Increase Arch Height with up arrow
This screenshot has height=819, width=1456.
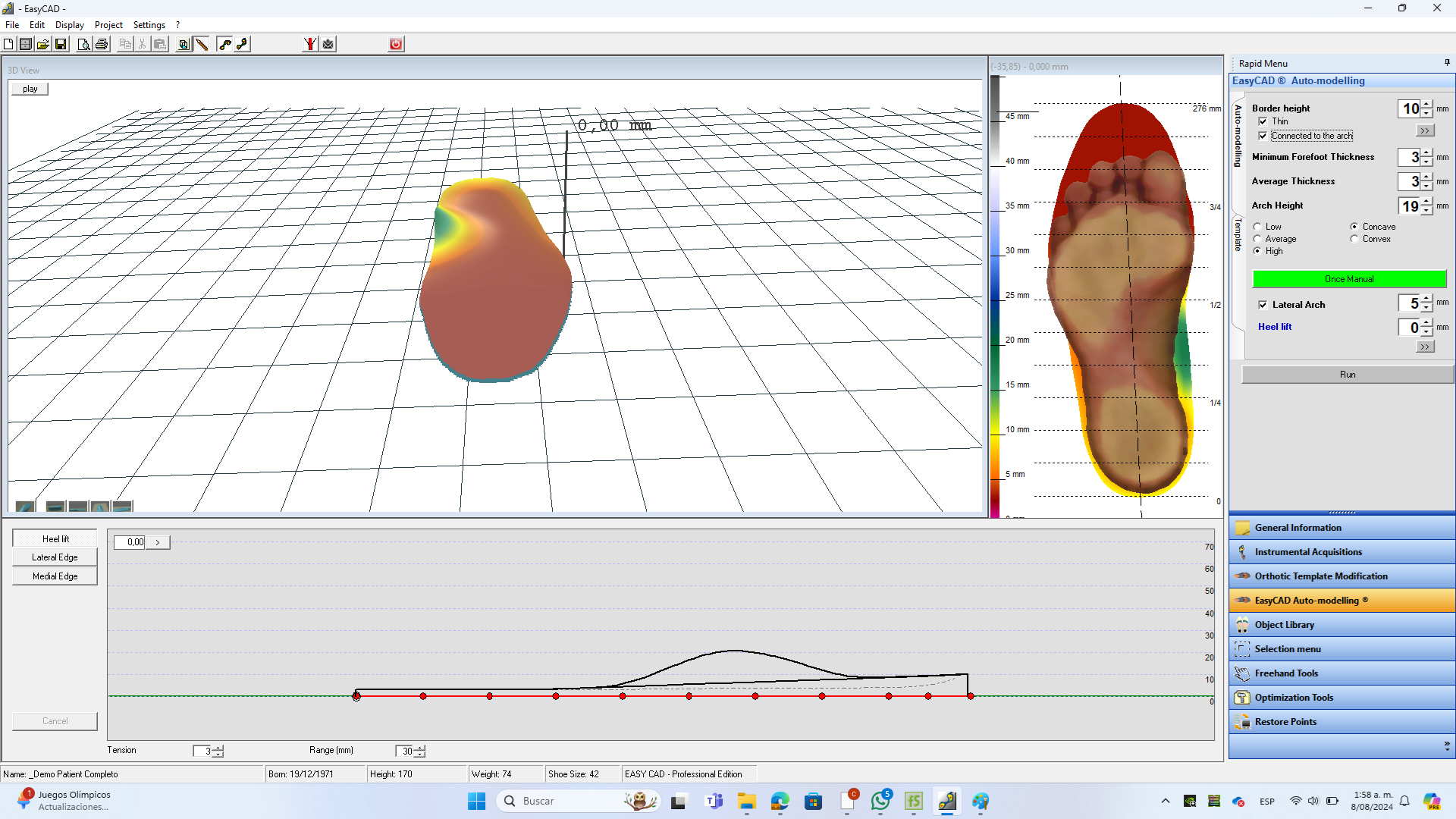1427,201
